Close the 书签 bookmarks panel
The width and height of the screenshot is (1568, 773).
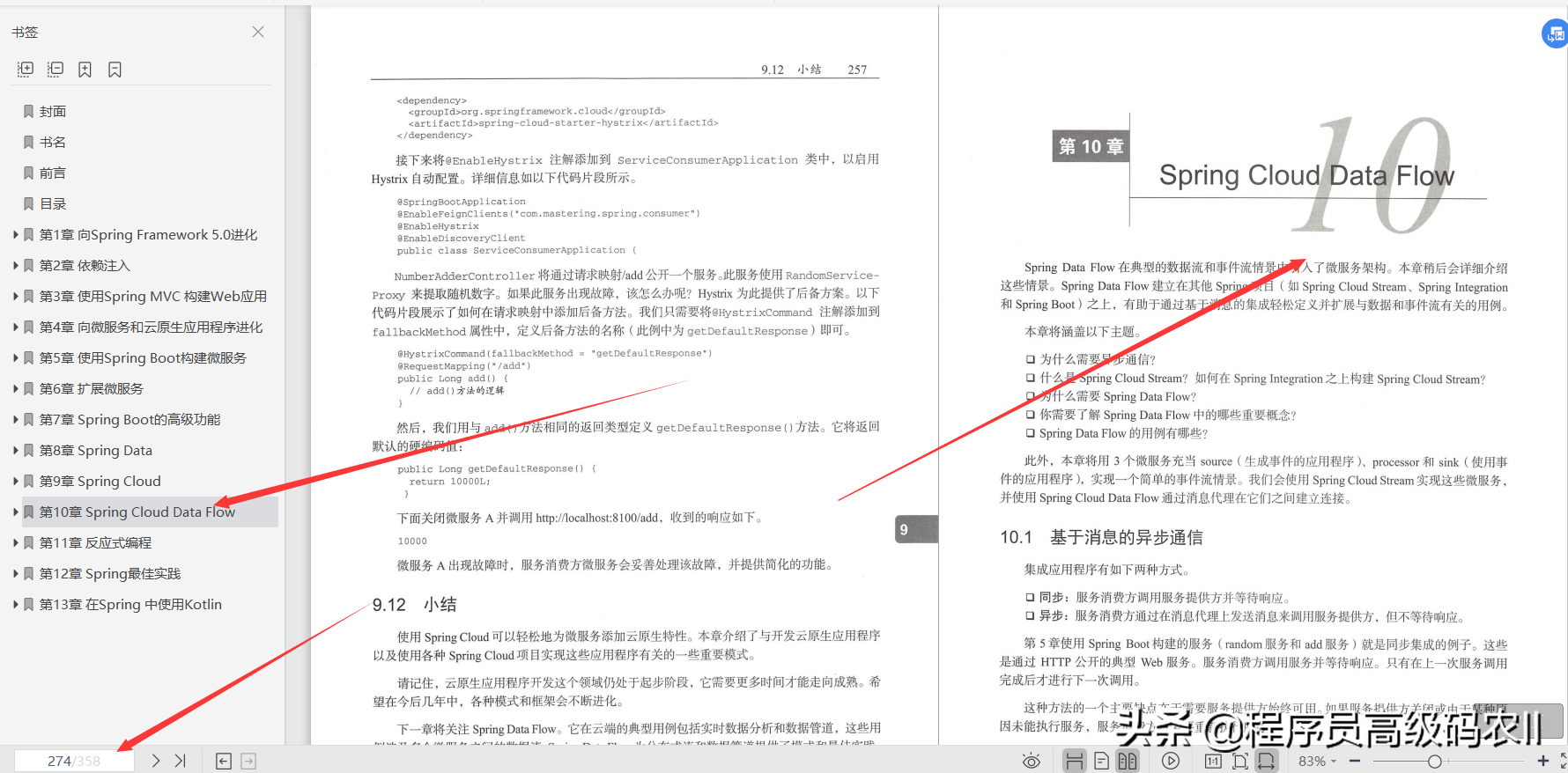[x=258, y=32]
